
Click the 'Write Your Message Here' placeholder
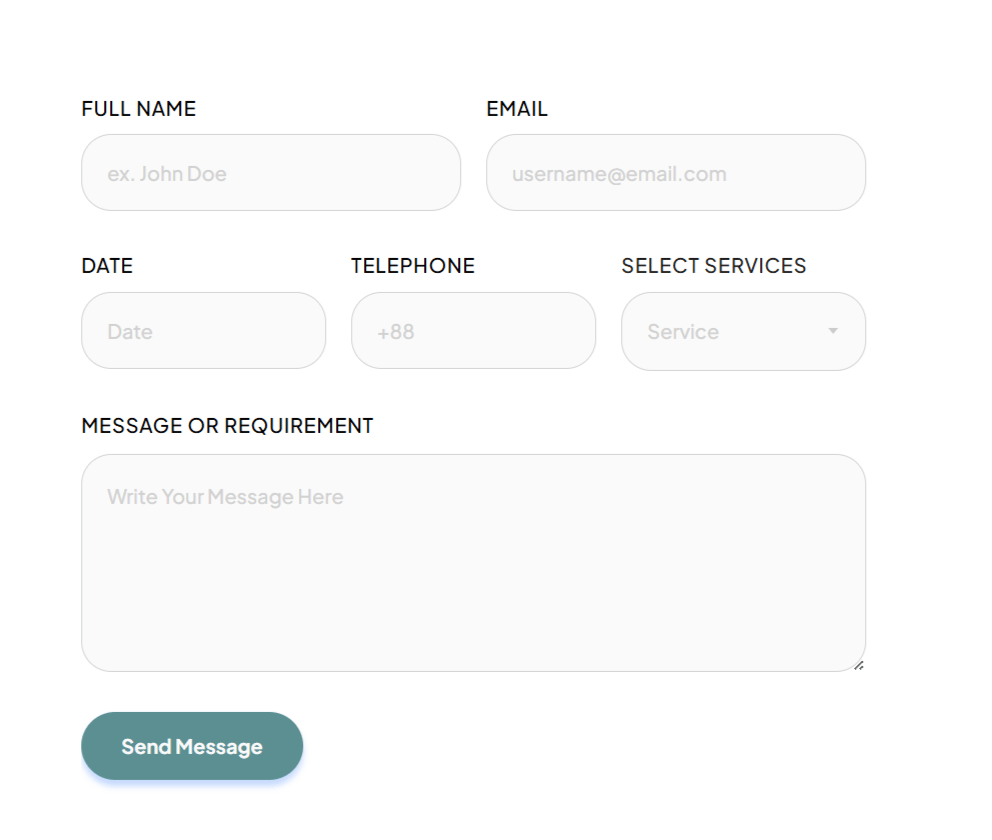pos(225,497)
